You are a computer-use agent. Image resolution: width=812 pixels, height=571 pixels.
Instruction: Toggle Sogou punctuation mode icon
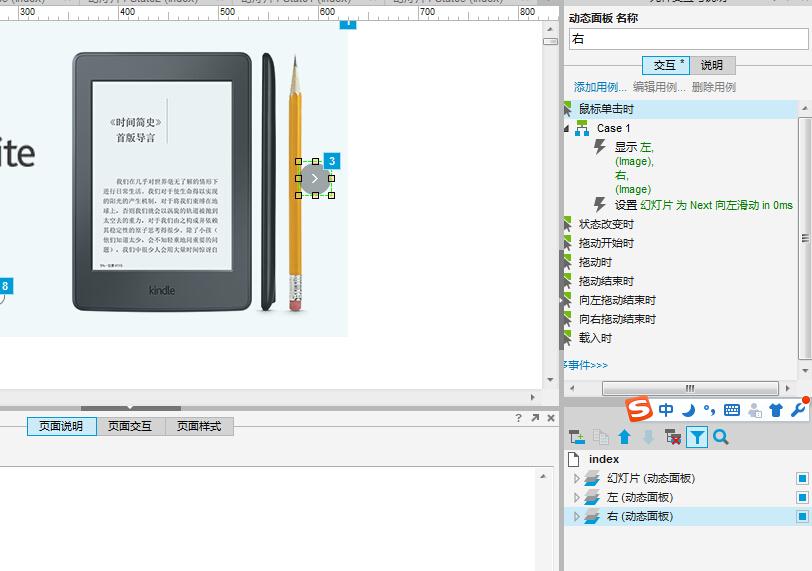(x=709, y=411)
